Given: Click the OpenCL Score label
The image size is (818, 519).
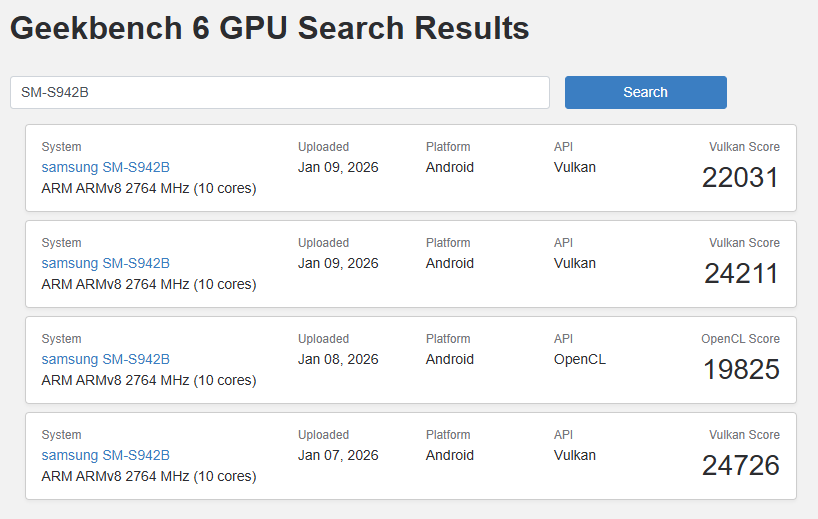Looking at the screenshot, I should tap(740, 339).
